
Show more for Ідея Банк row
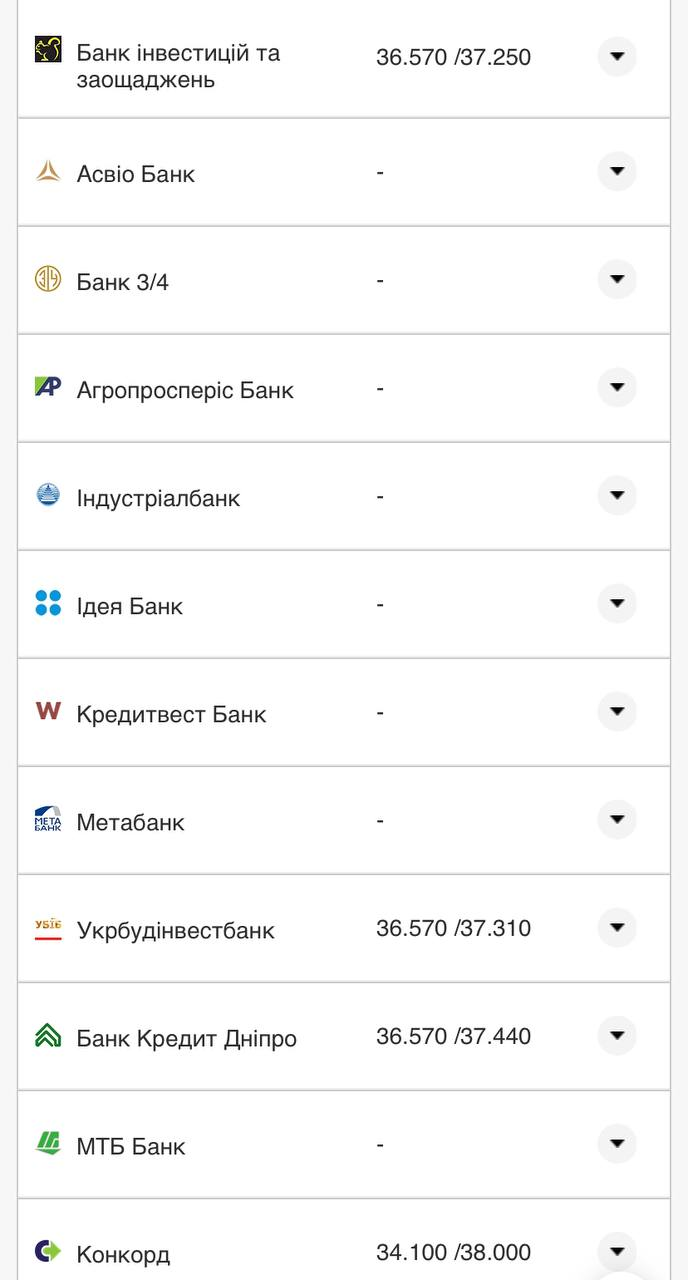click(617, 604)
